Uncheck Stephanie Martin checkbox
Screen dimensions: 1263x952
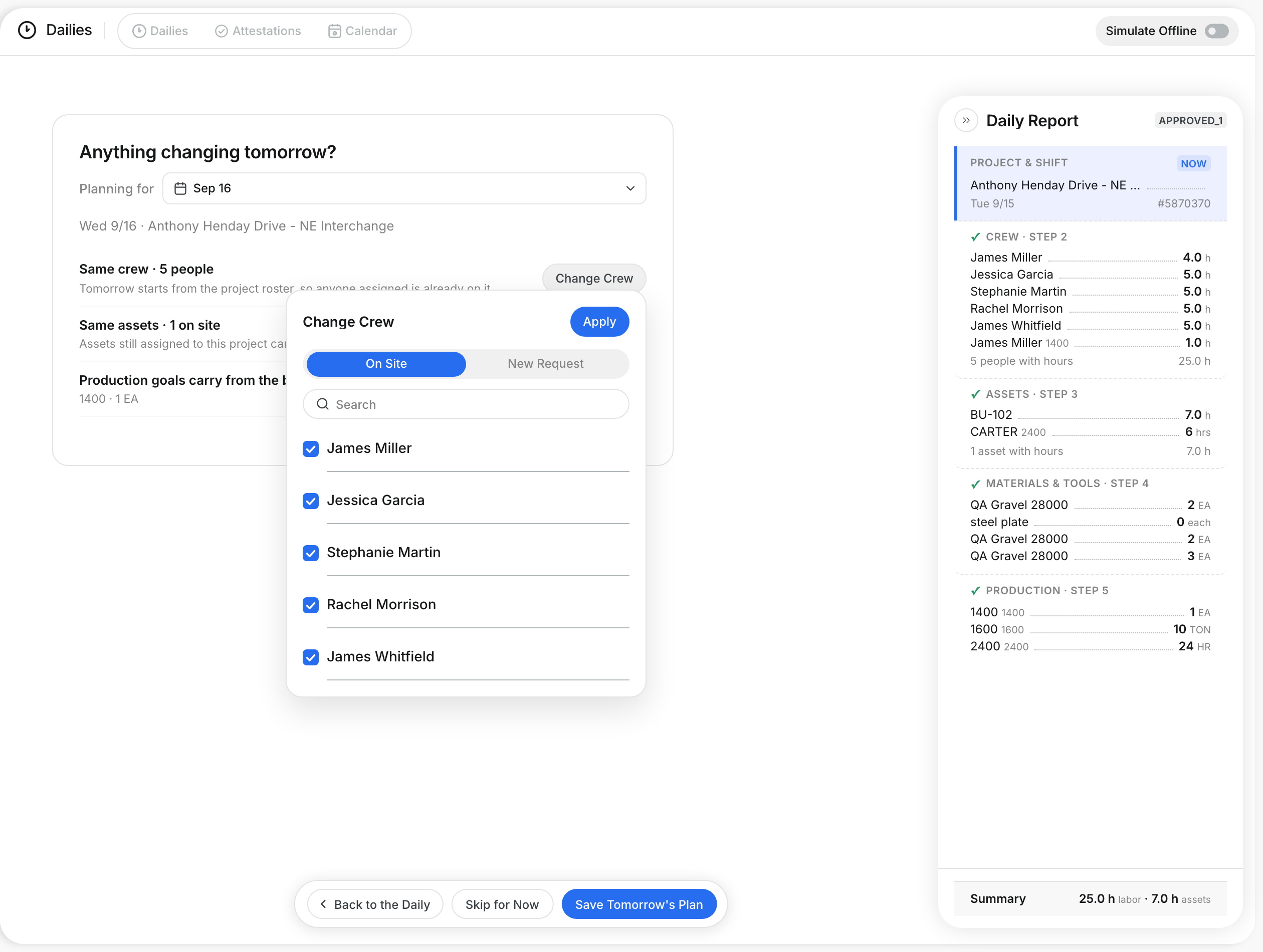click(x=311, y=553)
